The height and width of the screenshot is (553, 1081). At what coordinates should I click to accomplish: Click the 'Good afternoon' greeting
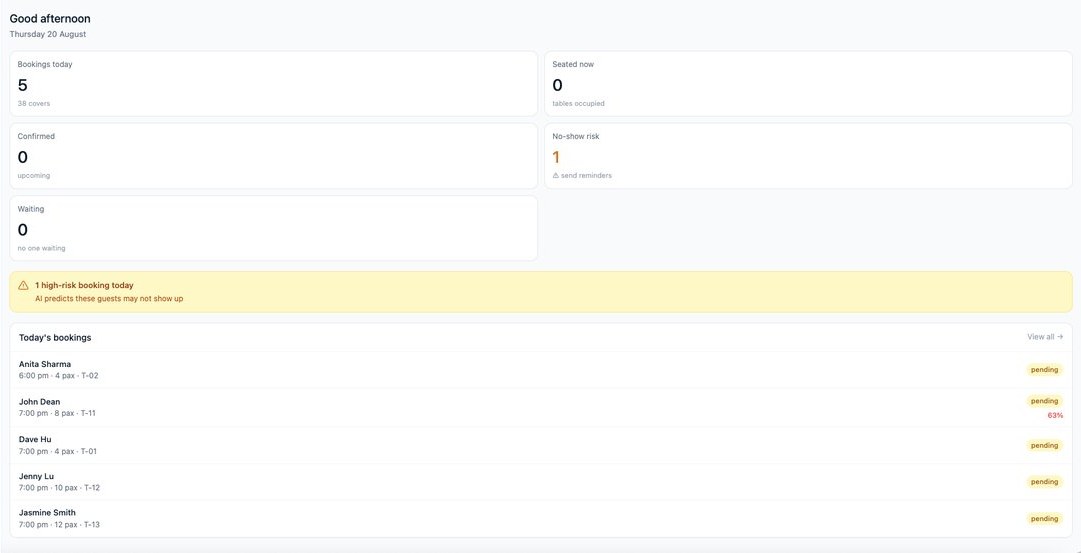[50, 19]
